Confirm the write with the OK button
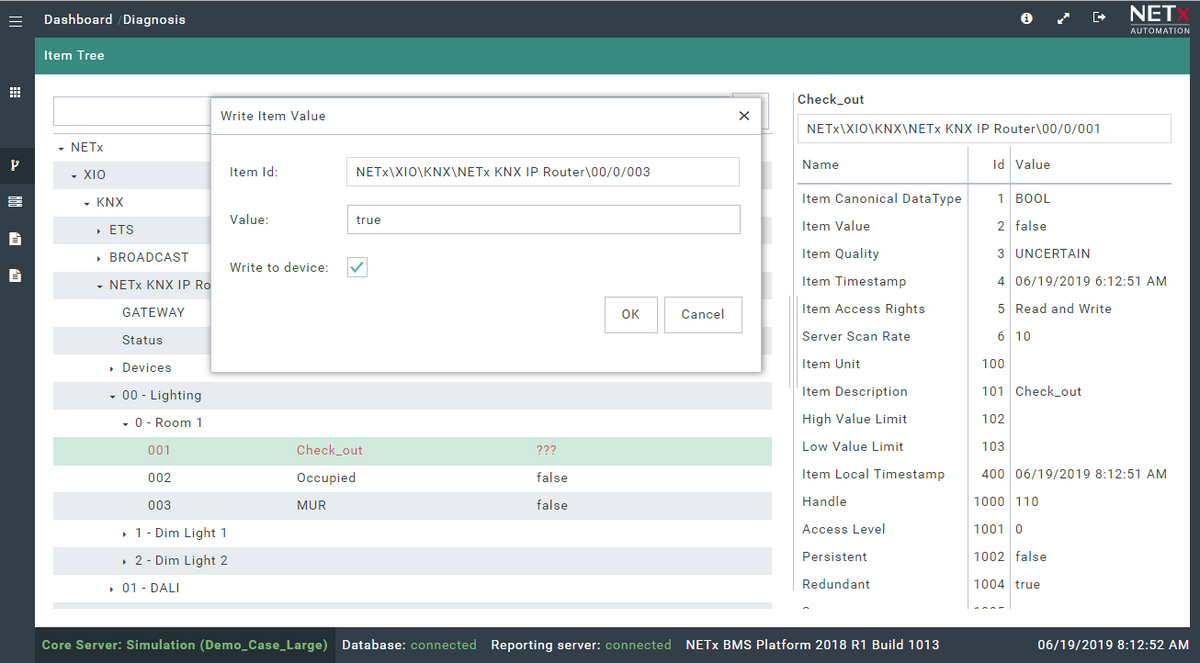The height and width of the screenshot is (663, 1200). (631, 314)
